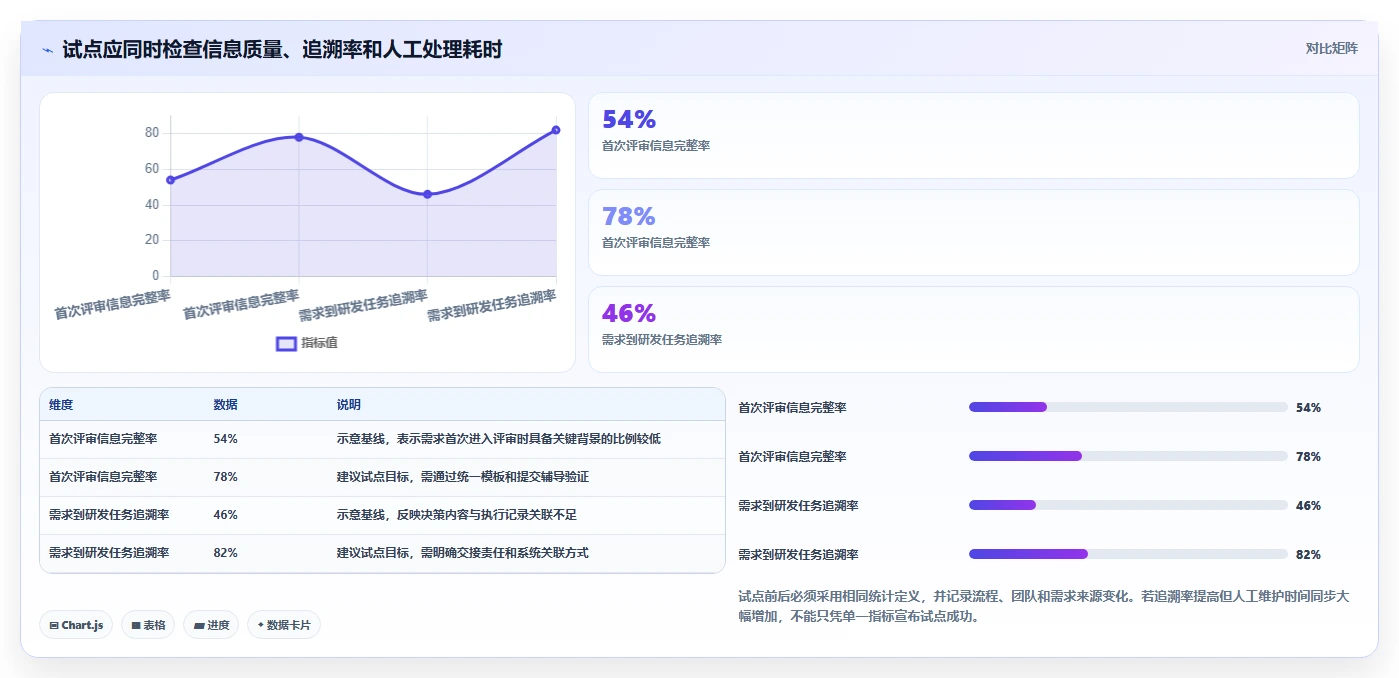Click the 对比矩阵 label in the header
Image resolution: width=1399 pixels, height=678 pixels.
(1331, 48)
